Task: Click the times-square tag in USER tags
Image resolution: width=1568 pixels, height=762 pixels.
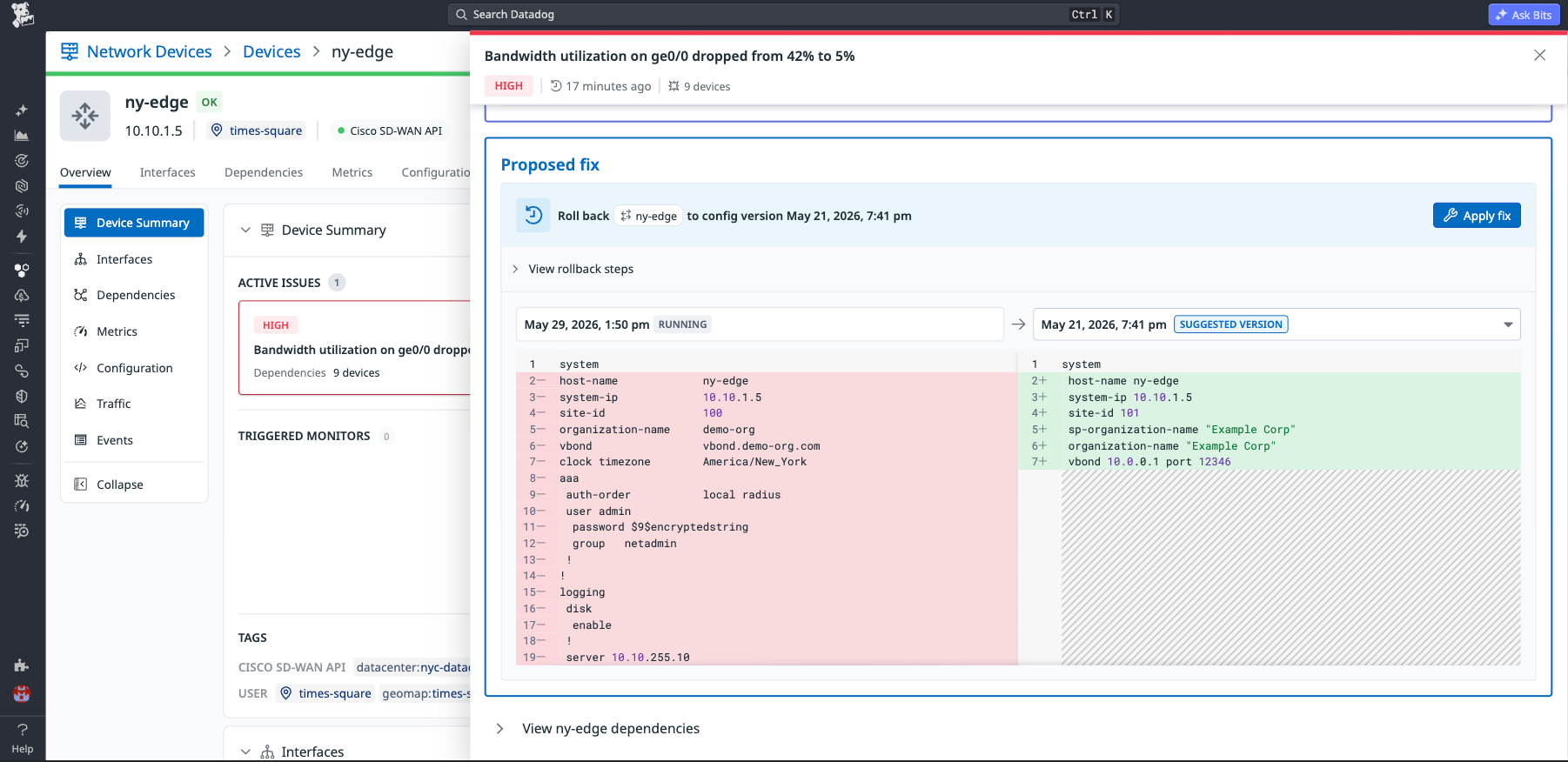Action: pos(325,693)
